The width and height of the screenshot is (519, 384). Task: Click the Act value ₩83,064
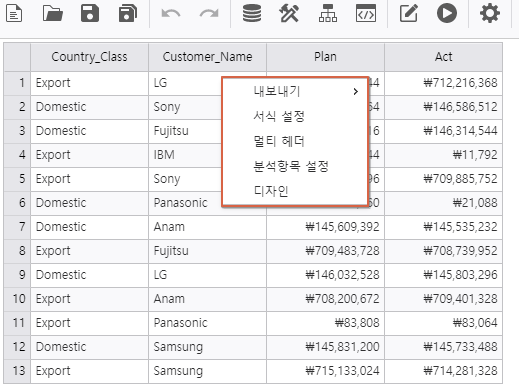click(x=443, y=323)
